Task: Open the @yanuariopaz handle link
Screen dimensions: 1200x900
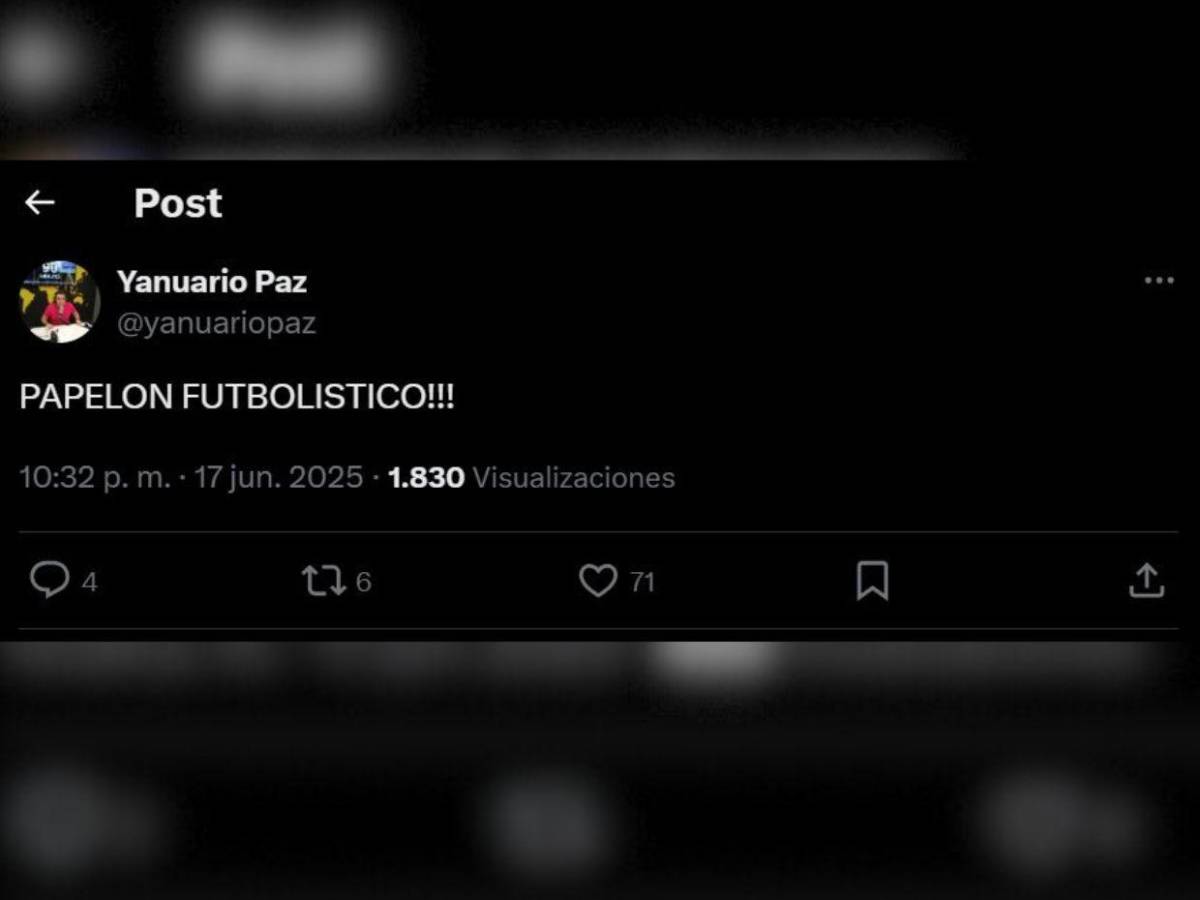Action: coord(217,324)
